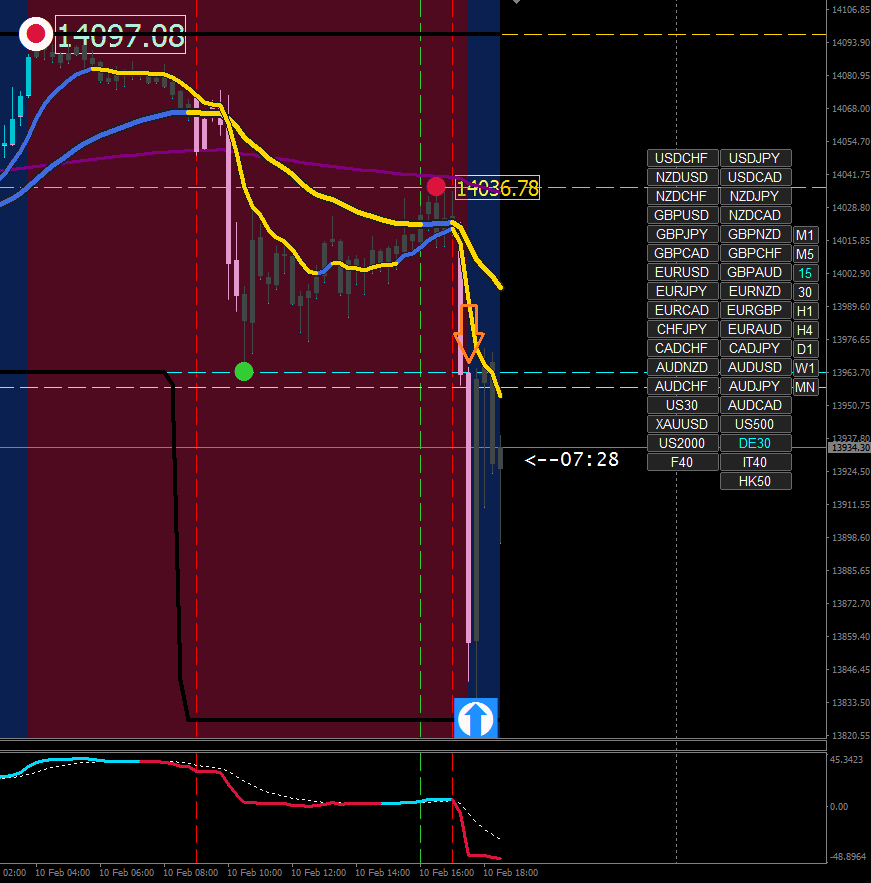
Task: Load the NZDJPY chart
Action: 756,197
